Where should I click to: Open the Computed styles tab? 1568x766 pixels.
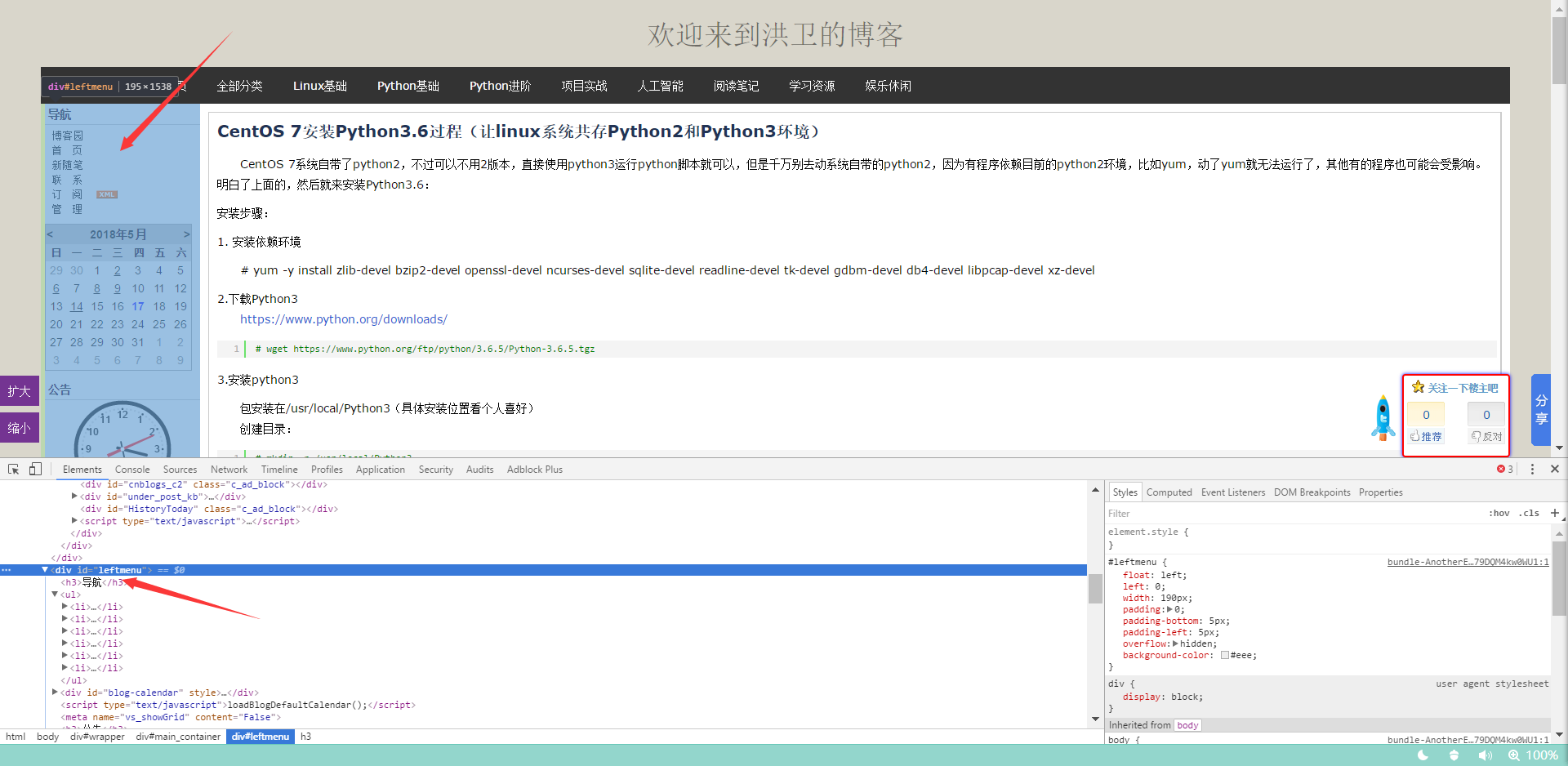click(1169, 492)
